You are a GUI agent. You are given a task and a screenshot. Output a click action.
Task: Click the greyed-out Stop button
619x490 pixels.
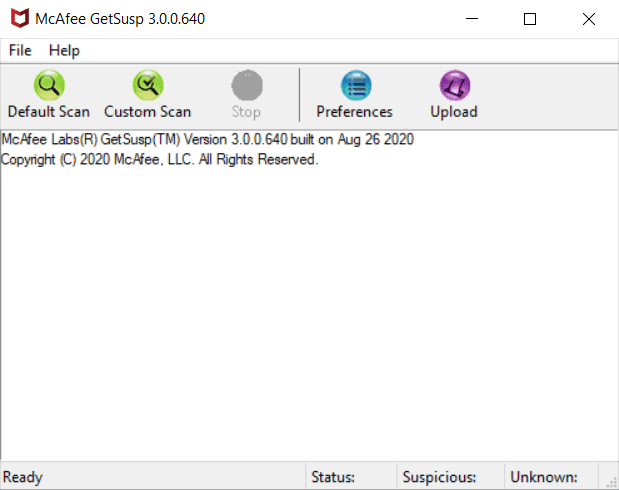[247, 95]
